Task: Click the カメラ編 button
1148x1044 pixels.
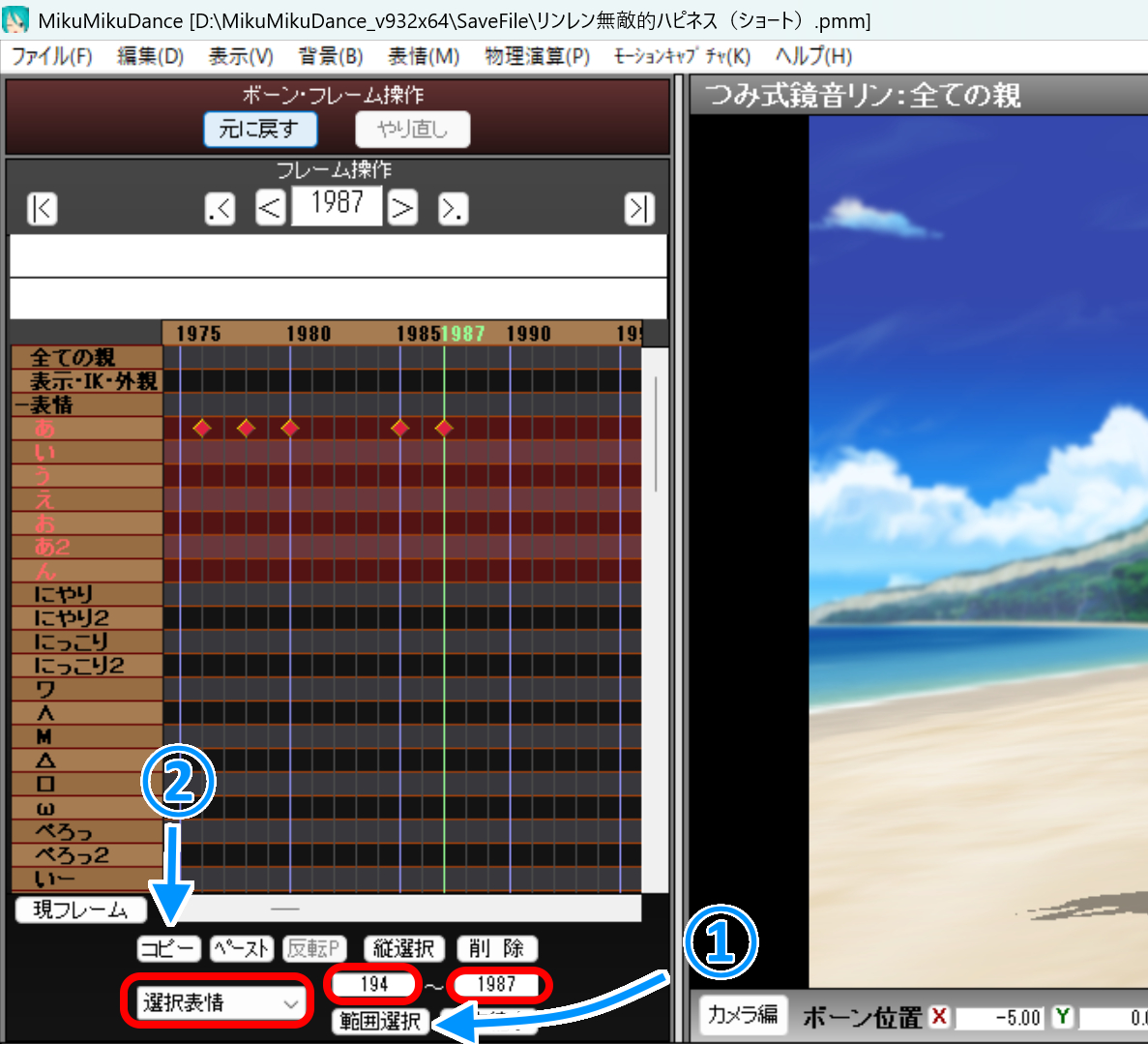Action: (x=743, y=1015)
